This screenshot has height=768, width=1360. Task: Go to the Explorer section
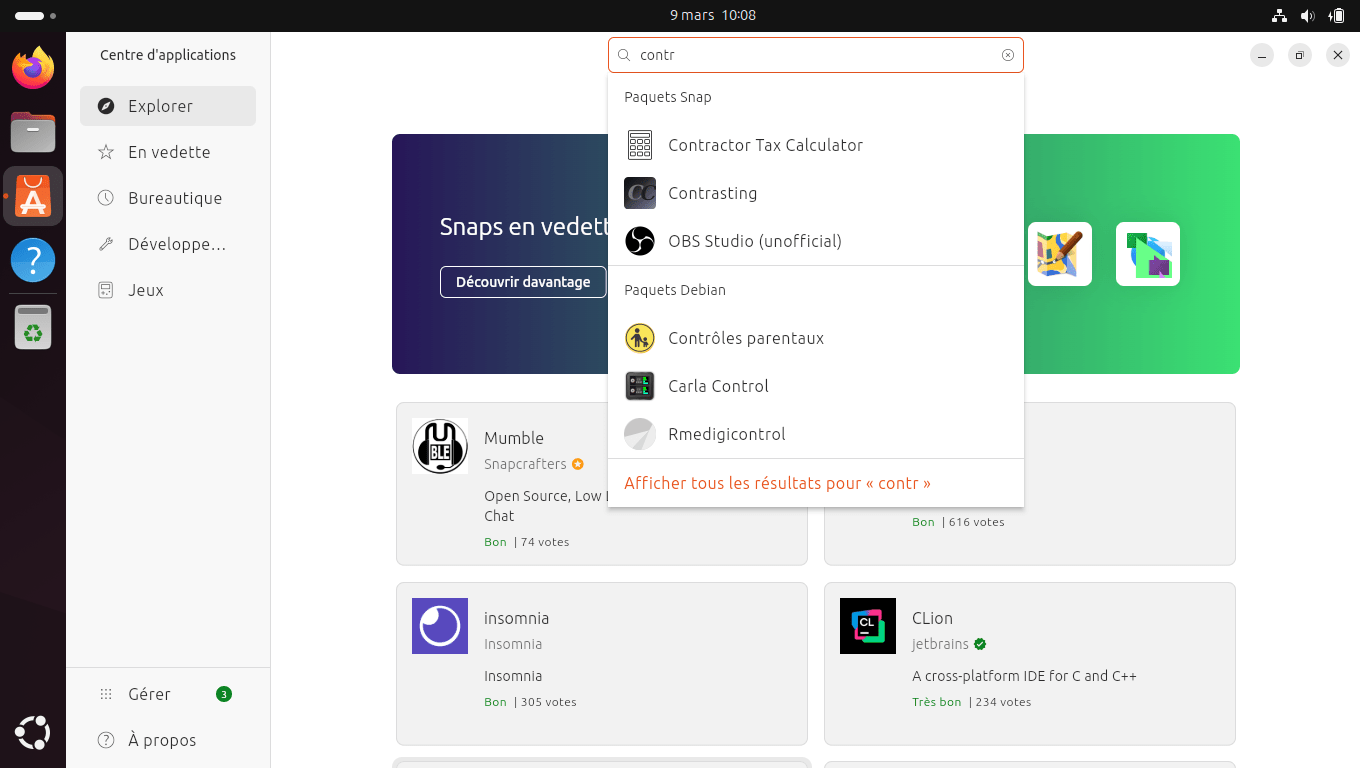[x=168, y=106]
